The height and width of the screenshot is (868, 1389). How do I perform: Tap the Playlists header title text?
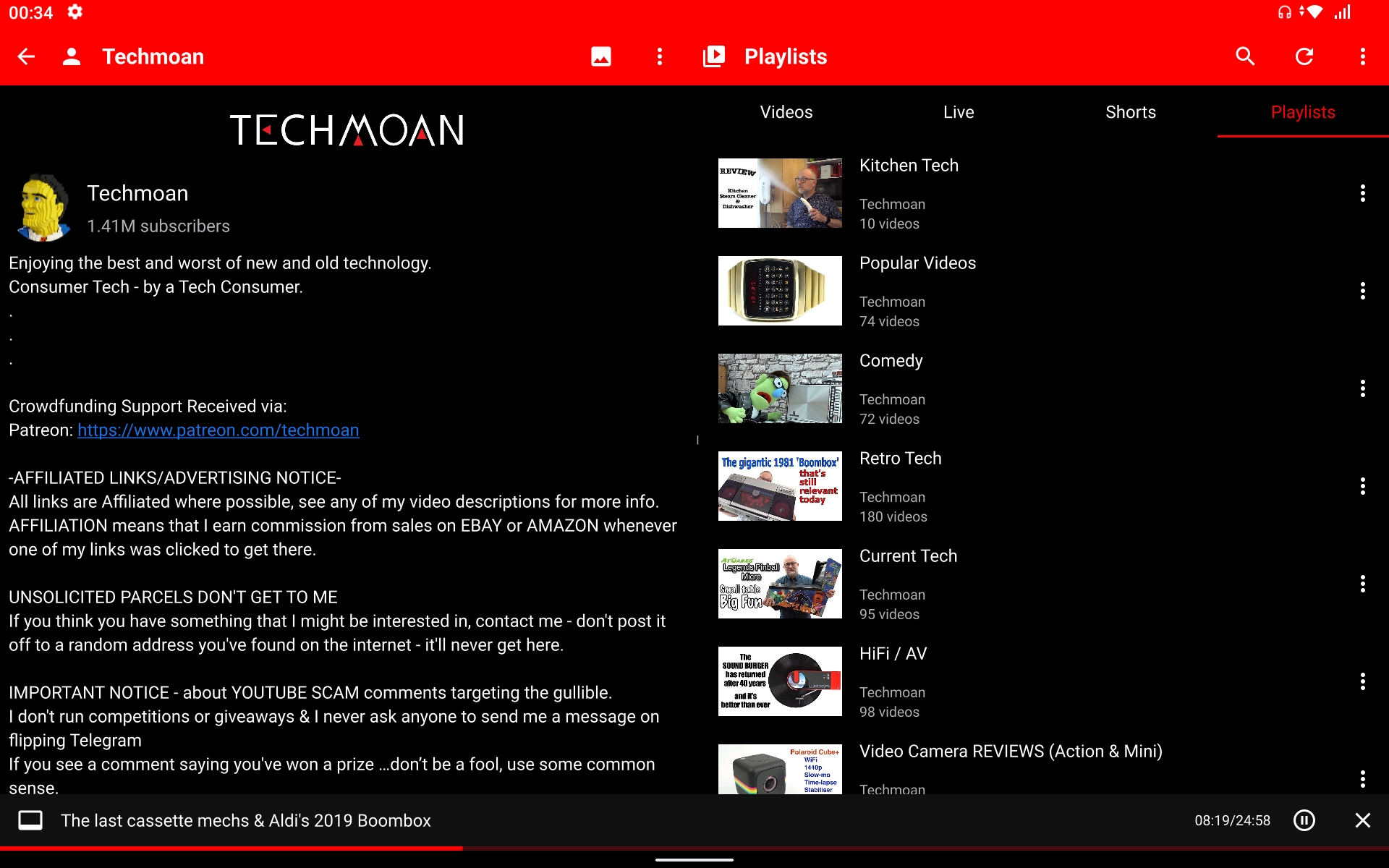point(786,56)
